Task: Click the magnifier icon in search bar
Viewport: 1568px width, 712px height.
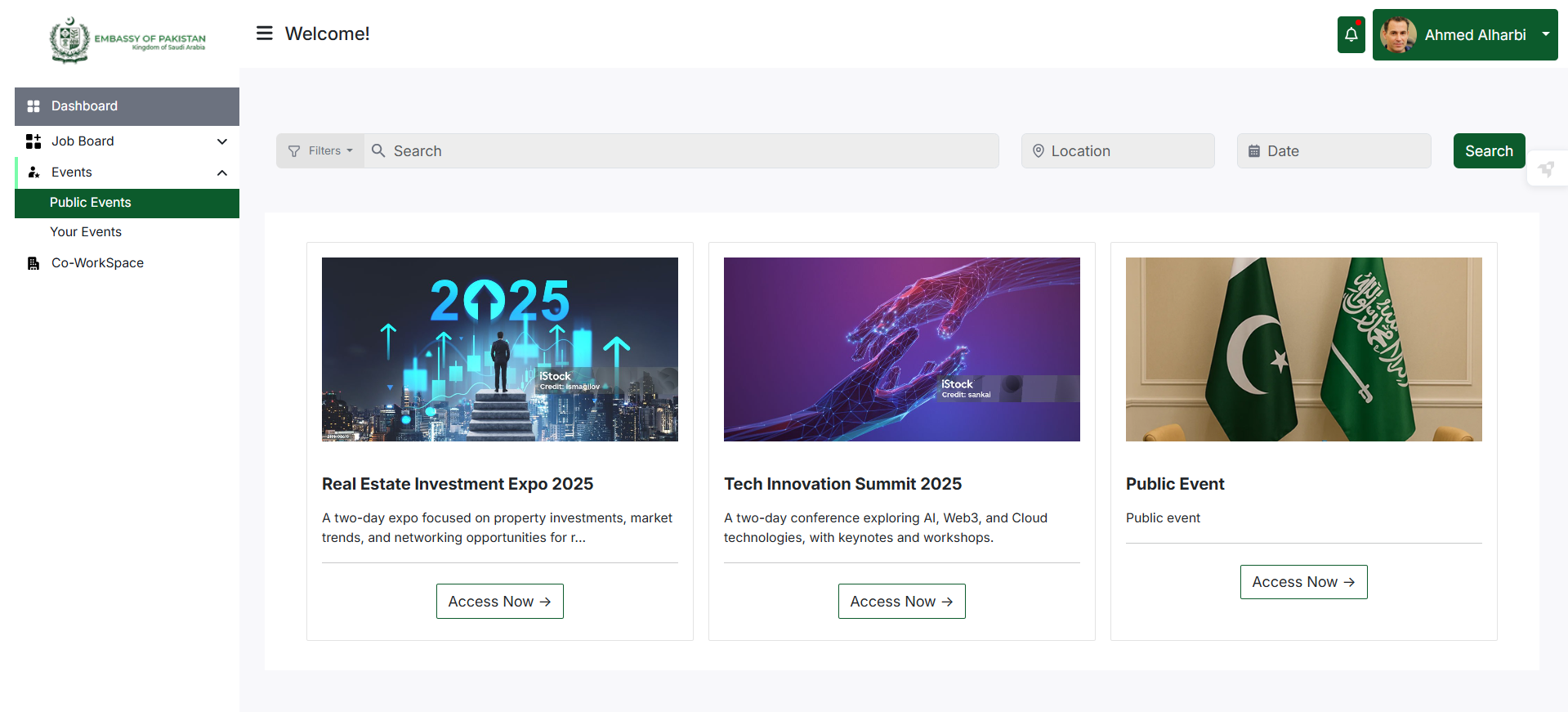Action: 378,151
